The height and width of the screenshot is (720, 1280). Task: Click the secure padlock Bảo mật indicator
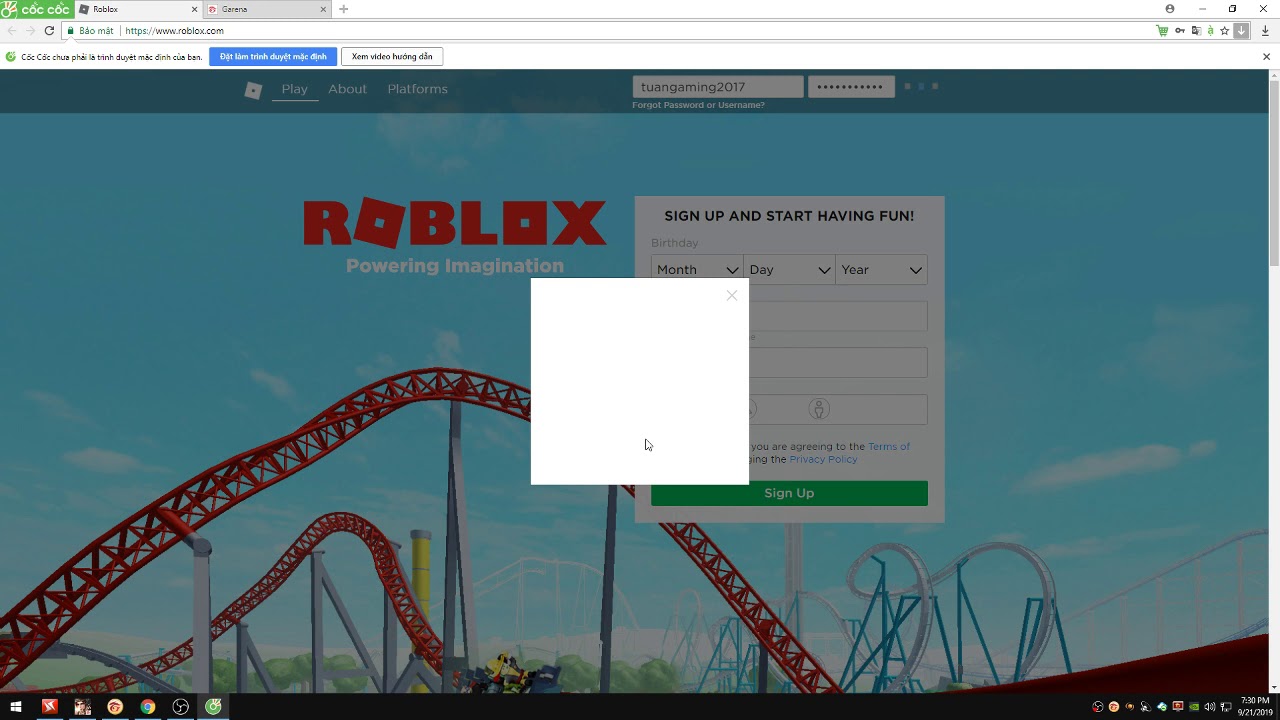click(x=90, y=31)
